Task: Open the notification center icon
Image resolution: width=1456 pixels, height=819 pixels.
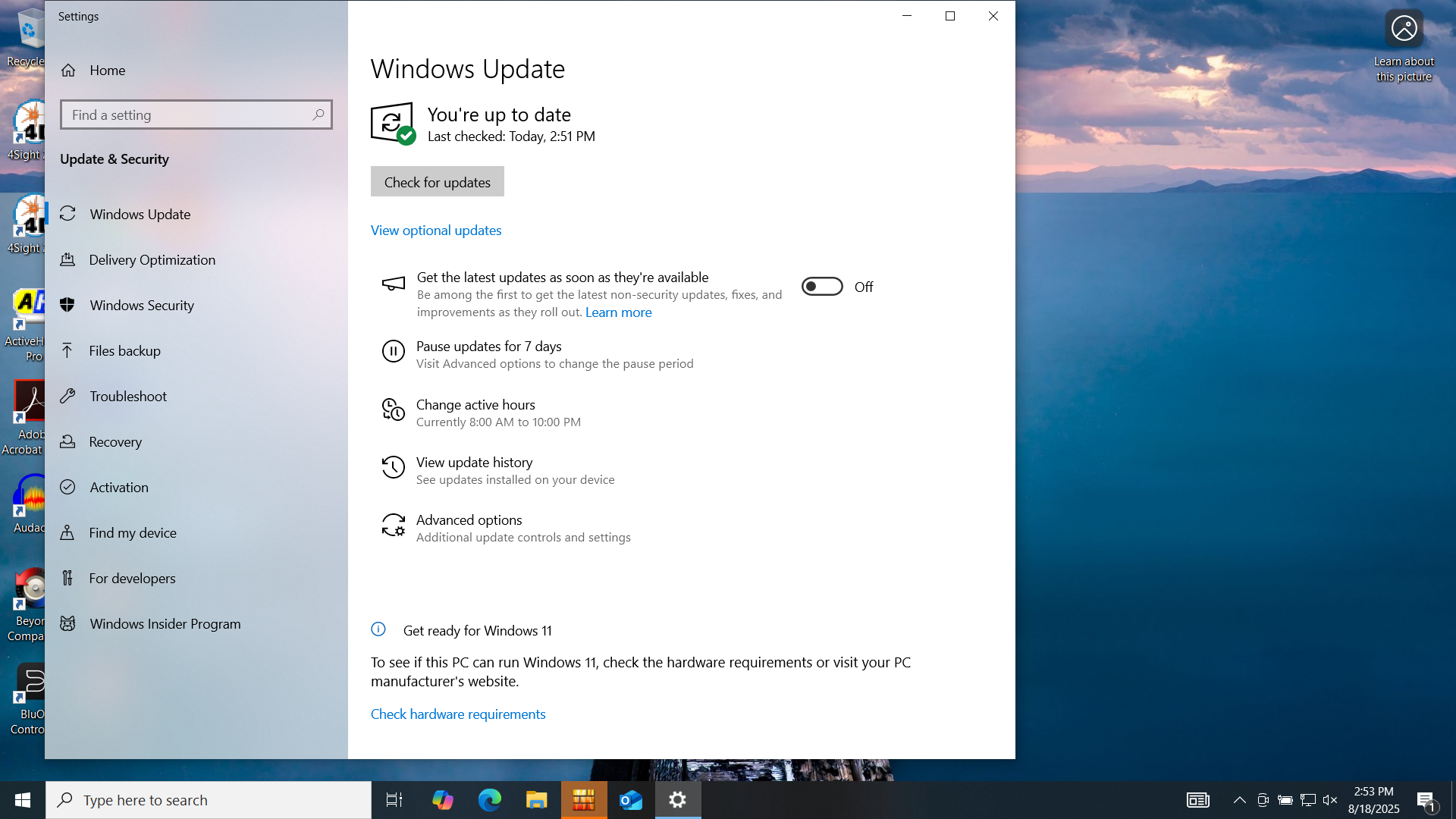Action: pos(1426,800)
